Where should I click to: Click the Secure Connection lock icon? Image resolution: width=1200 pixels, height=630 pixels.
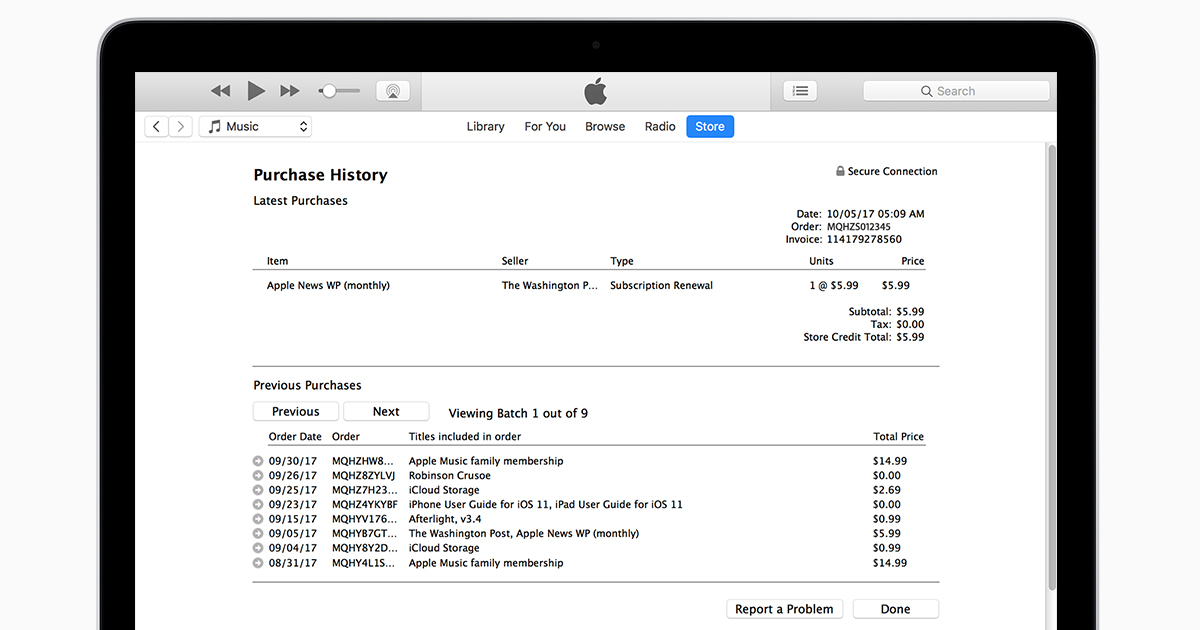[840, 171]
